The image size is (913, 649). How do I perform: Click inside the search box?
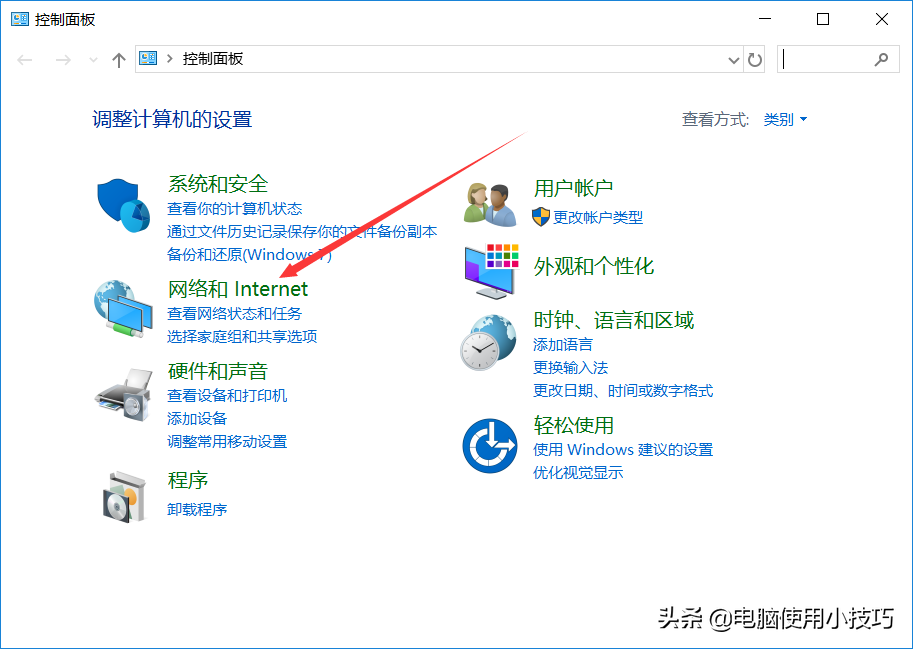pyautogui.click(x=840, y=59)
